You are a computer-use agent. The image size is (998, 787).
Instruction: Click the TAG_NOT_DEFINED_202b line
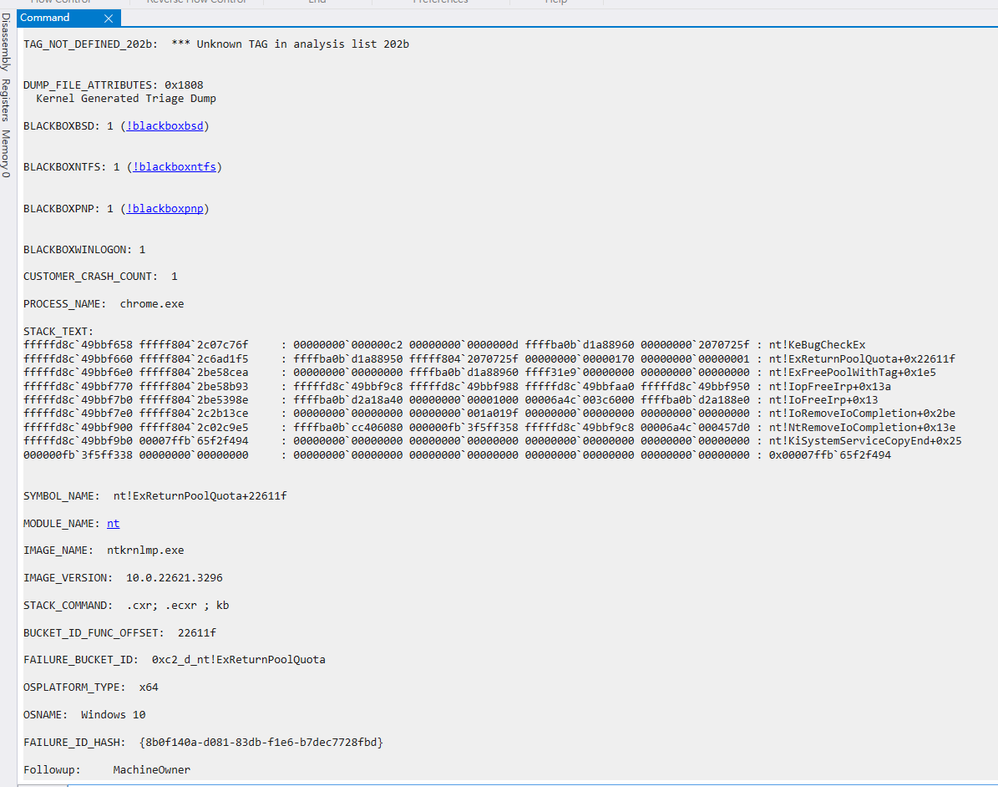[216, 44]
